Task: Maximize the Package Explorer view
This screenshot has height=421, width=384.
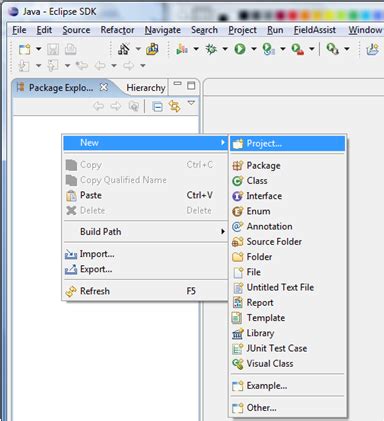Action: 191,86
